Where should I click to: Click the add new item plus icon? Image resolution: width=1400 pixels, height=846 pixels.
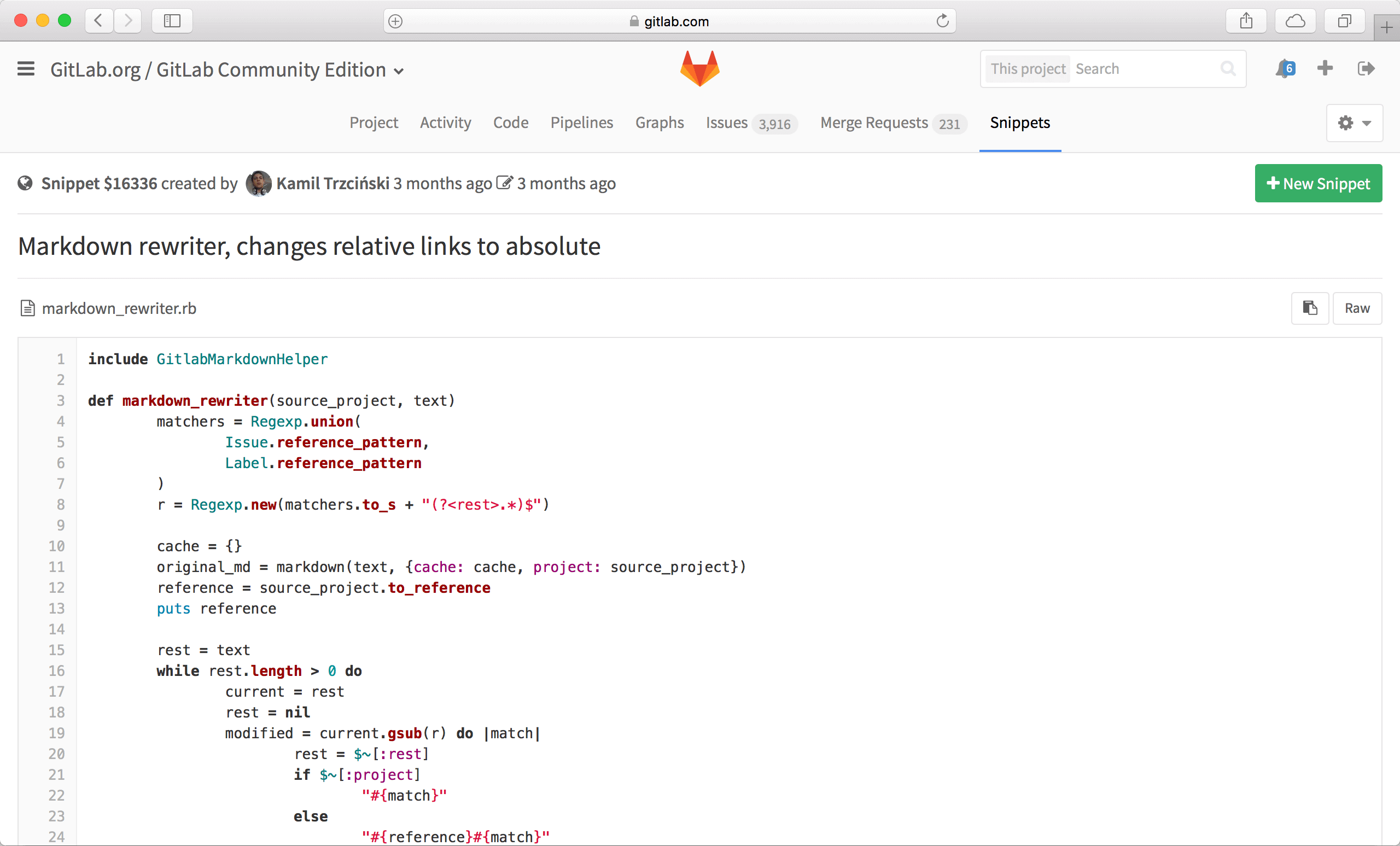pos(1325,69)
